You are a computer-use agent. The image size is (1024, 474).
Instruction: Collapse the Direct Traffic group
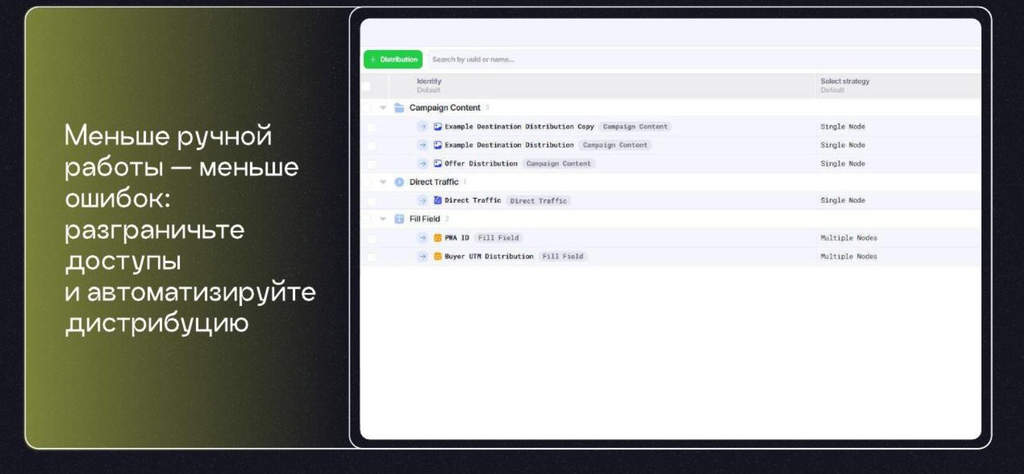[x=383, y=182]
